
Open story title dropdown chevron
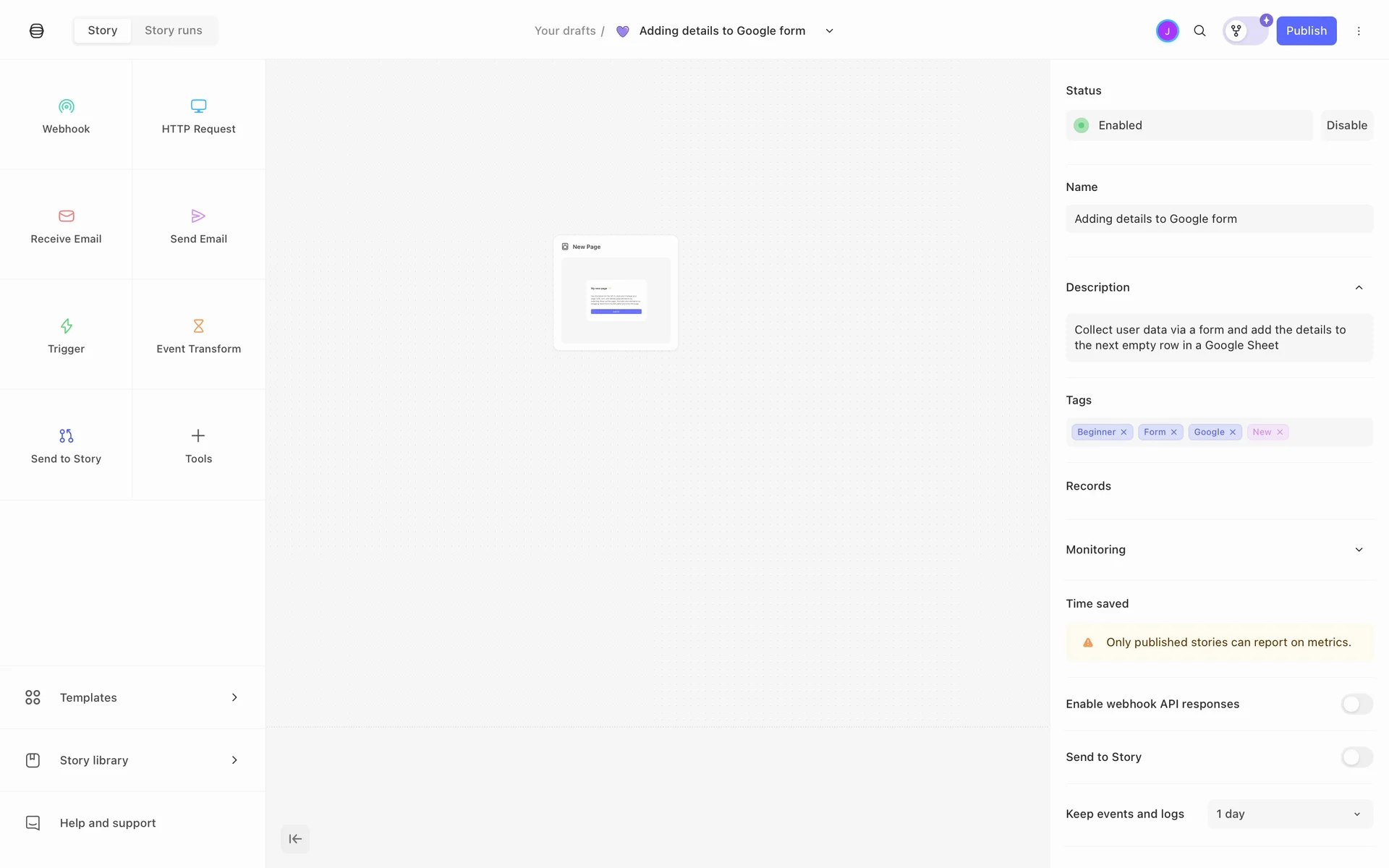click(830, 31)
